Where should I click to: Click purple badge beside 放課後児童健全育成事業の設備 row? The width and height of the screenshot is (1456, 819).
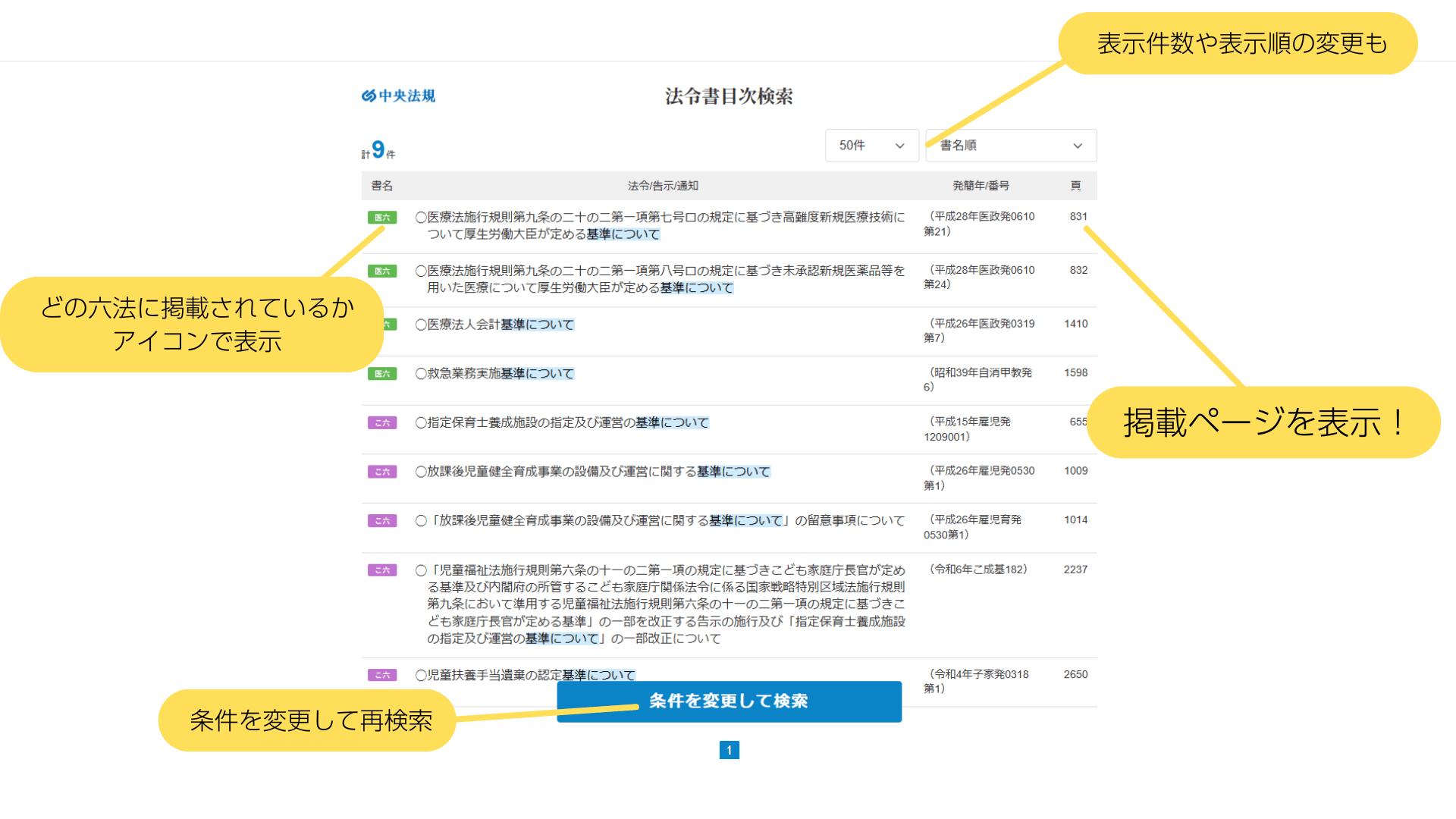pyautogui.click(x=382, y=472)
